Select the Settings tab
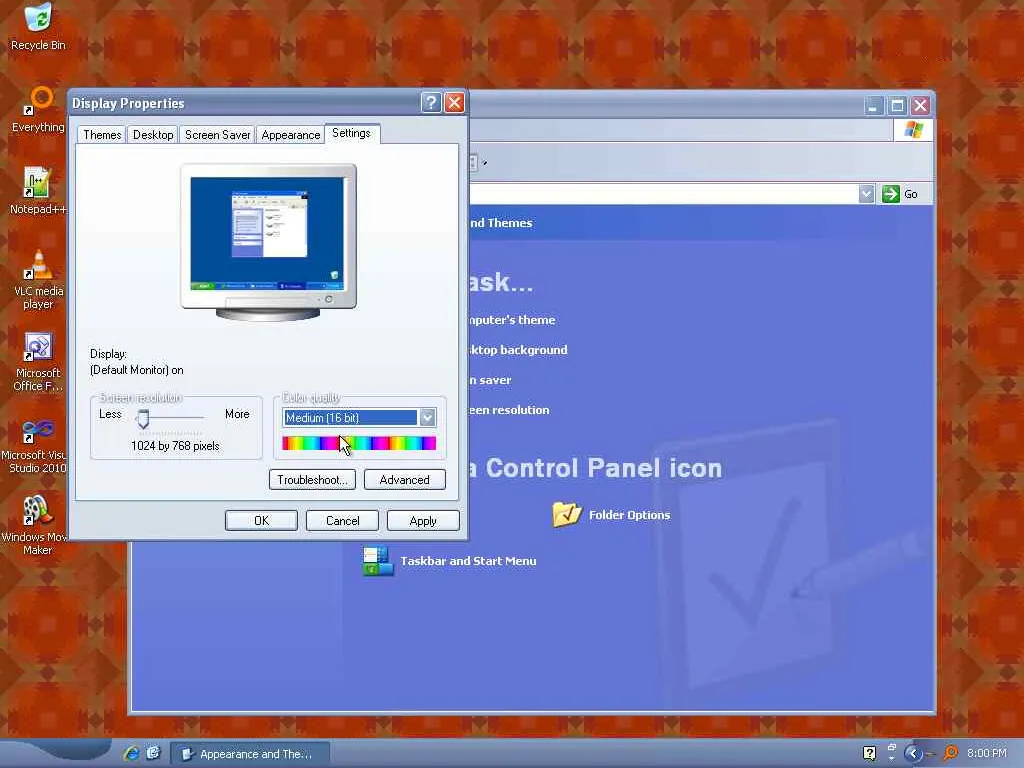 coord(352,133)
